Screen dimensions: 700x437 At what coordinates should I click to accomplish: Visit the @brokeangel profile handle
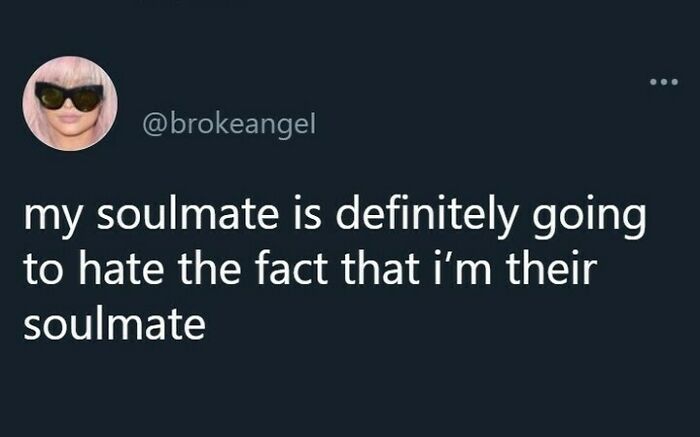tap(229, 125)
